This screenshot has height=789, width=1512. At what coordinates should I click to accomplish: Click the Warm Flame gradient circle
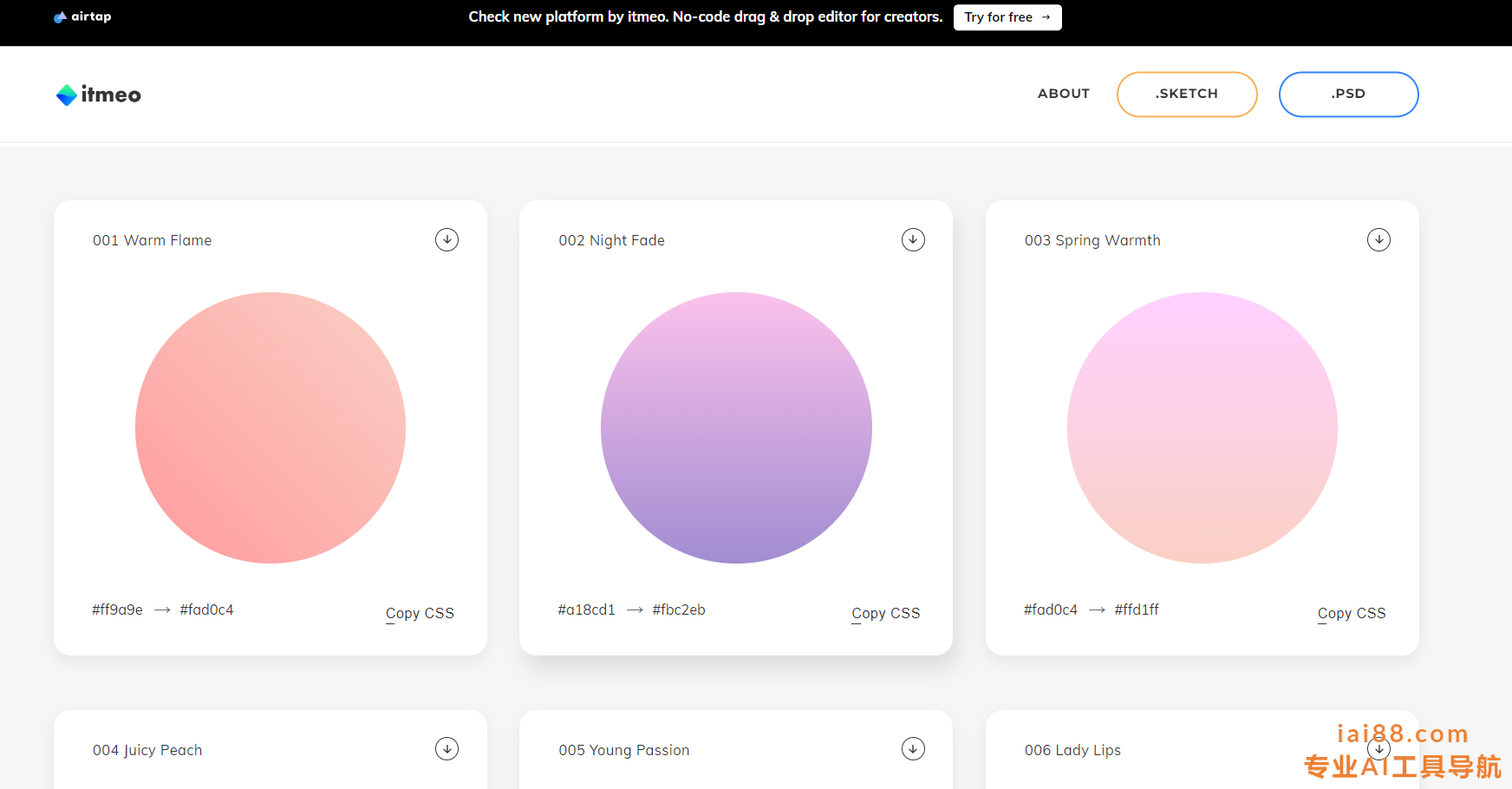tap(270, 427)
